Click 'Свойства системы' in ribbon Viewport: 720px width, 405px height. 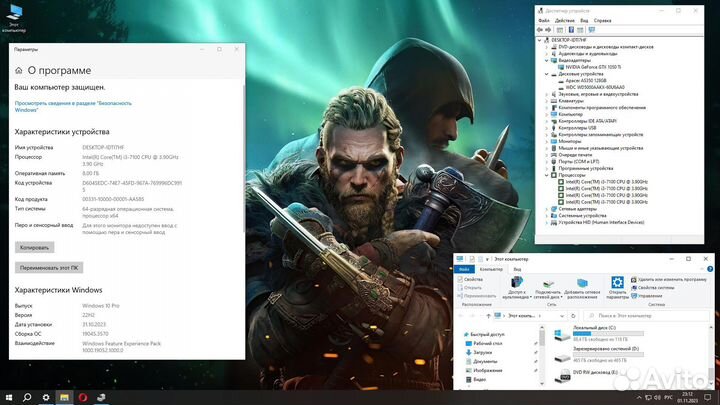[652, 287]
